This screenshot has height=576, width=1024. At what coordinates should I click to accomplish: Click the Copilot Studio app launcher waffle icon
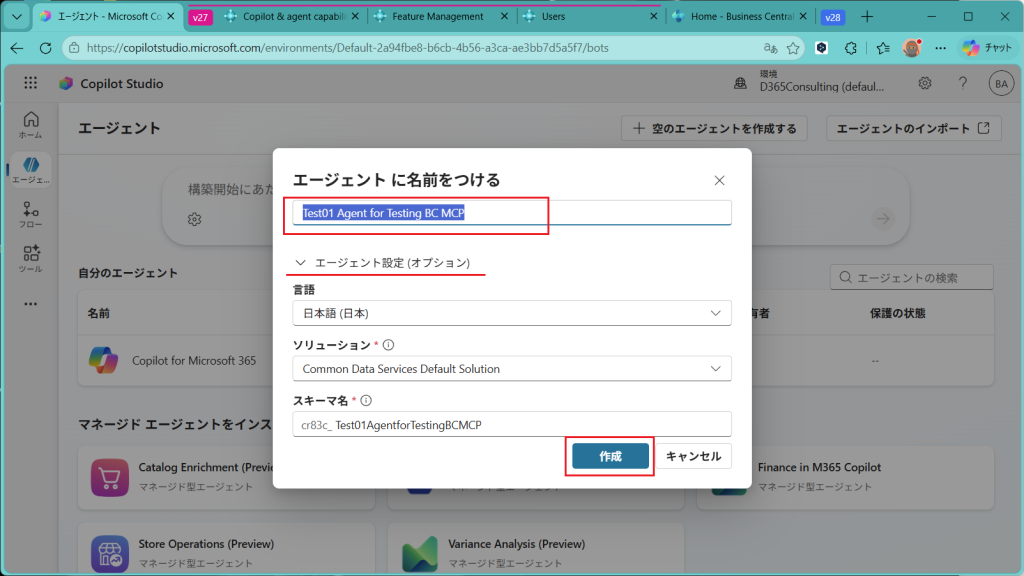click(x=30, y=84)
